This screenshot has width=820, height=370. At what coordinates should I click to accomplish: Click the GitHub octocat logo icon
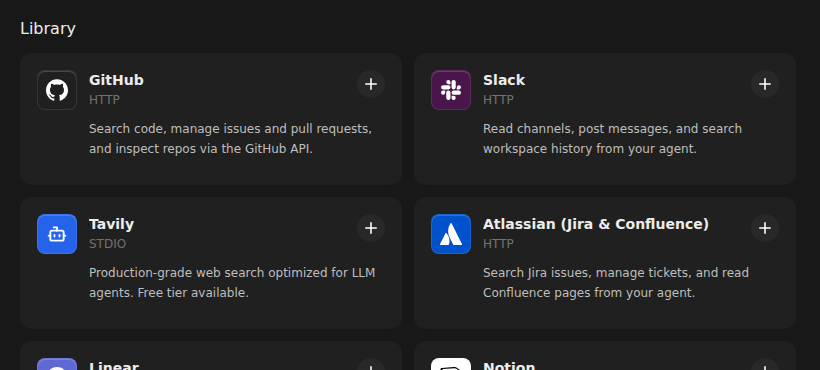coord(57,90)
